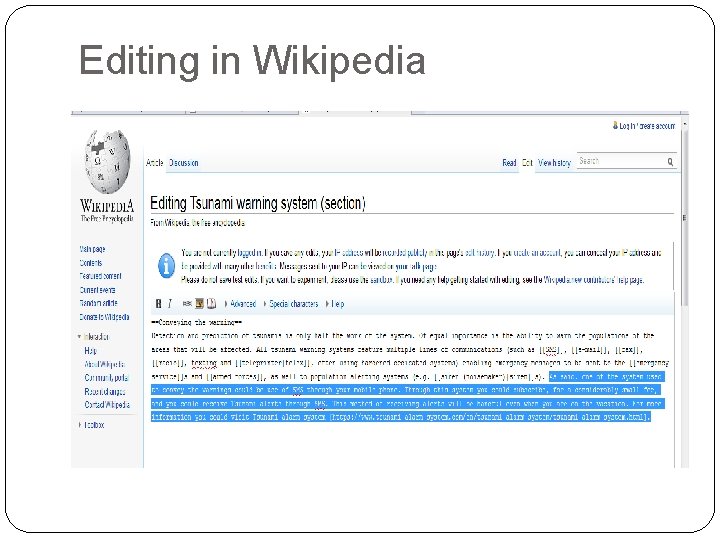720x540 pixels.
Task: Click the search magnifier icon
Action: [x=670, y=162]
